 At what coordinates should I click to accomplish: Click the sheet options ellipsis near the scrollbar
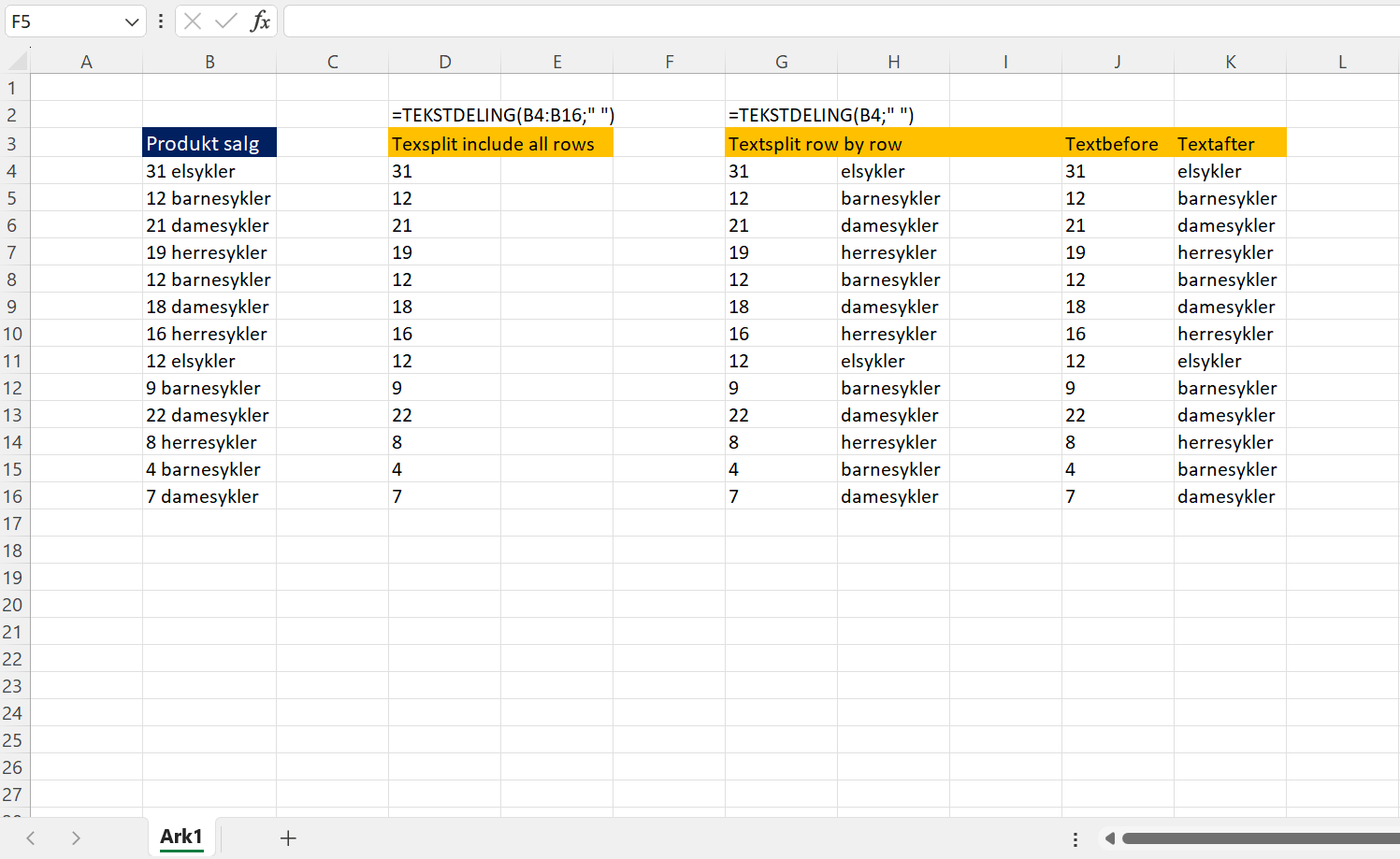tap(1075, 838)
